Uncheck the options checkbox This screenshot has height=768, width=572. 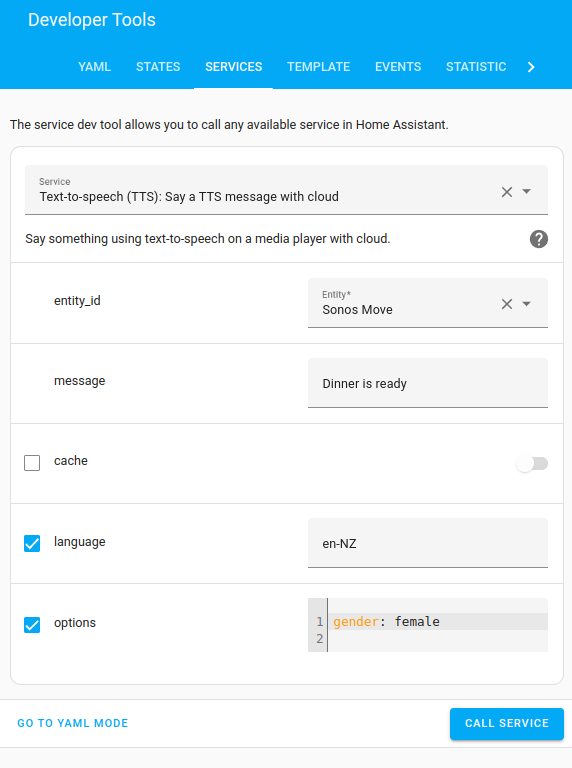(32, 624)
